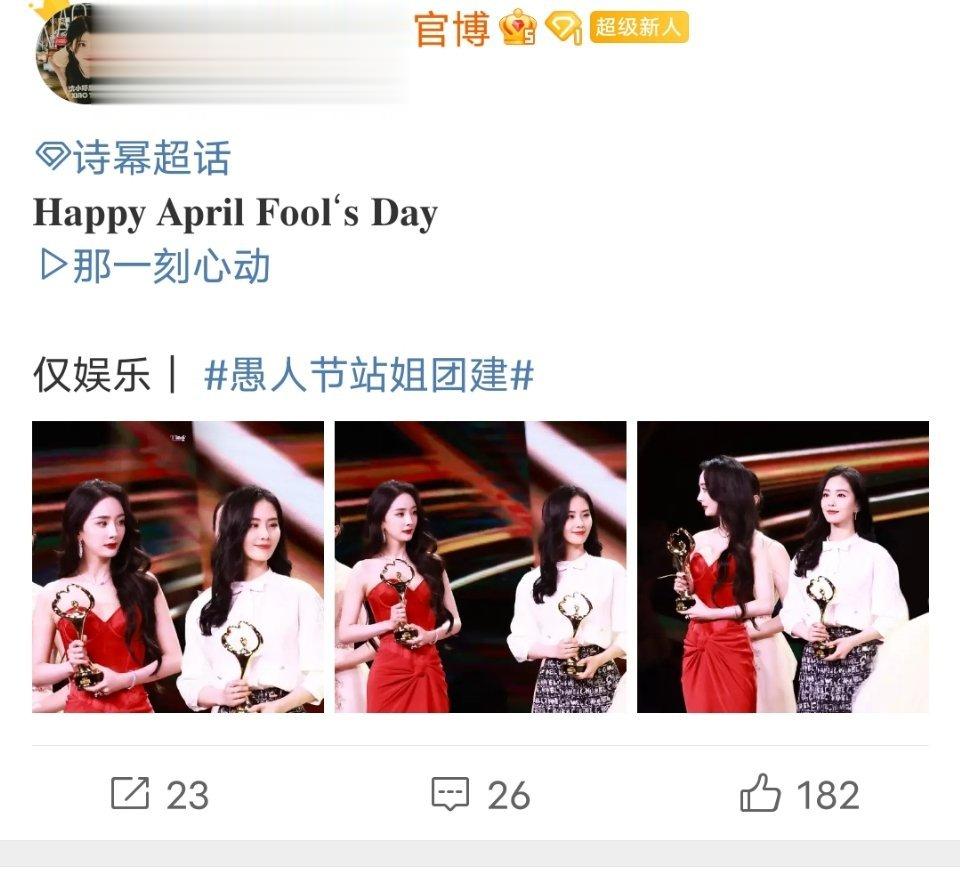Tap the yellow diamond level badge
960x876 pixels.
564,28
